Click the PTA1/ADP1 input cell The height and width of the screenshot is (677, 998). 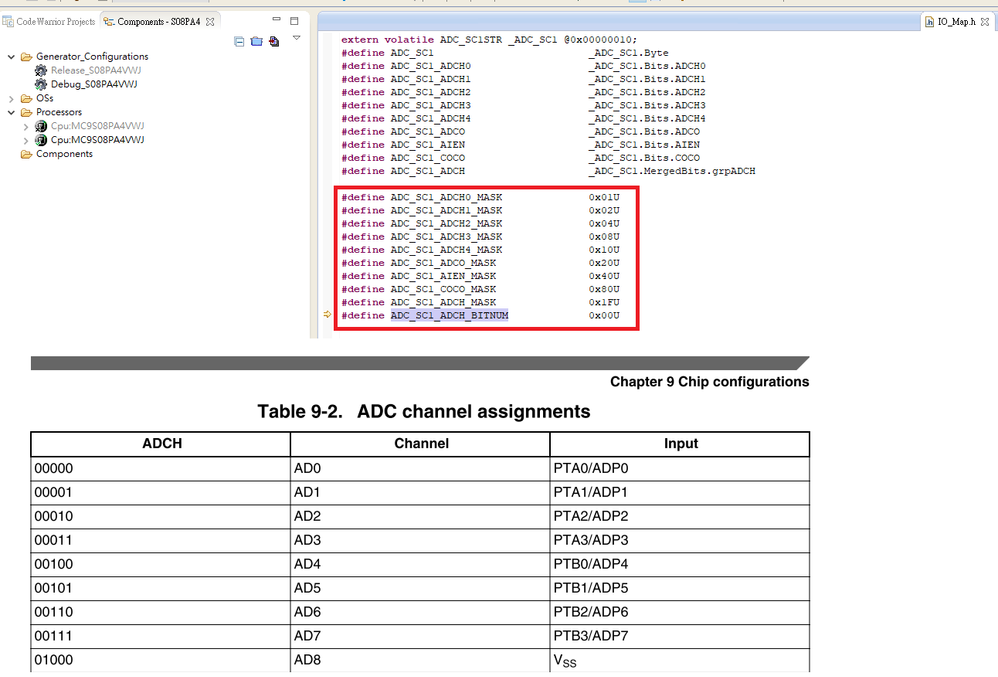click(x=680, y=492)
